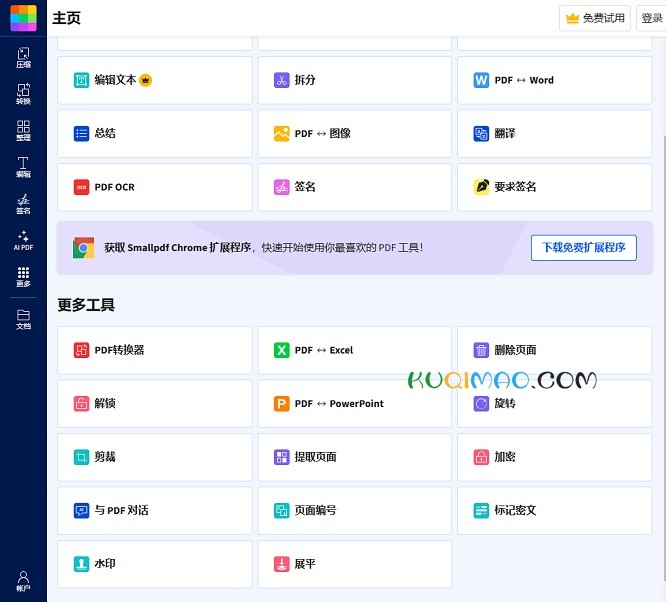Open the Sign (签名) sidebar item

pos(23,204)
